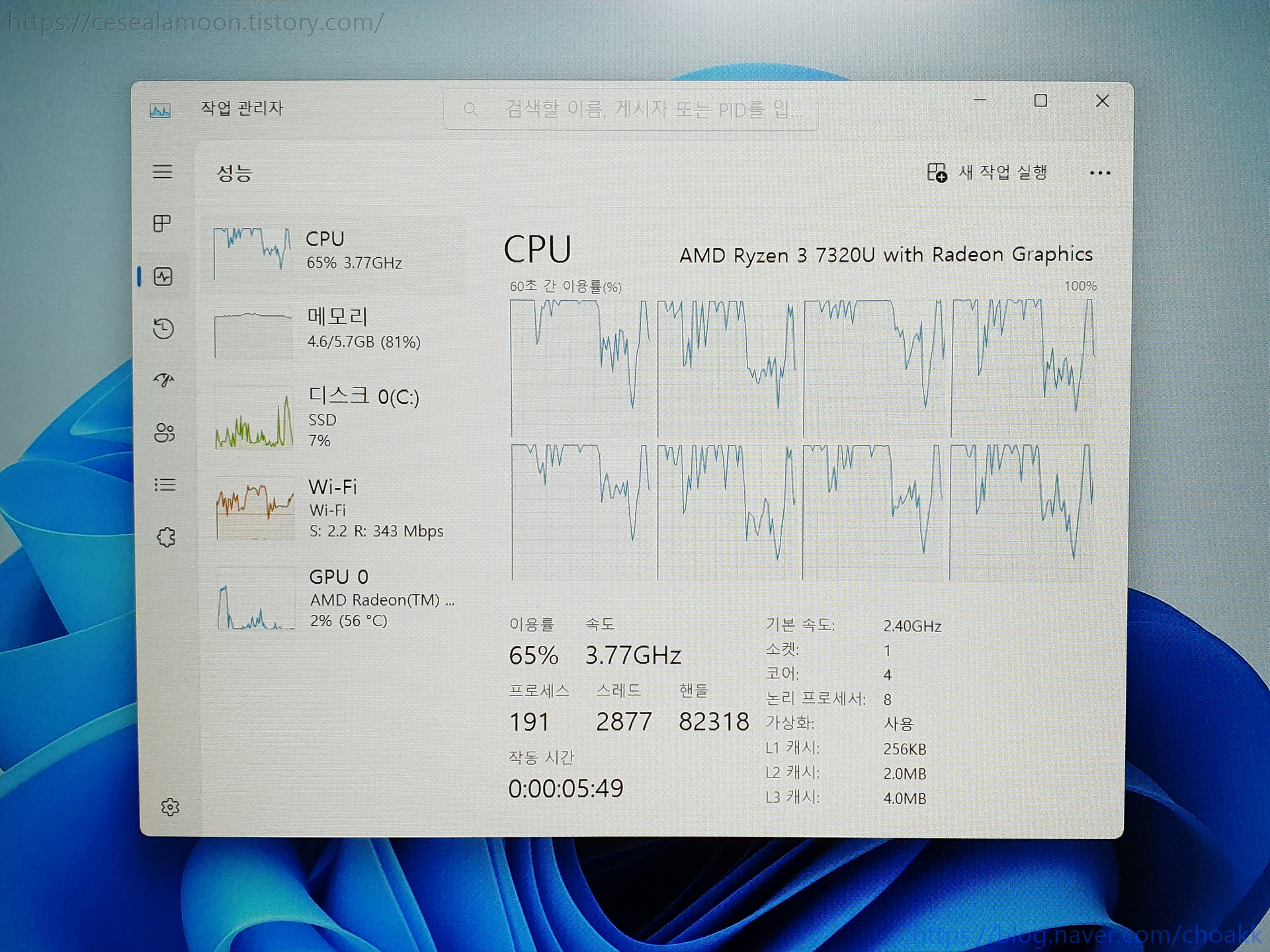Click the memory mini graph thumbnail

[253, 334]
